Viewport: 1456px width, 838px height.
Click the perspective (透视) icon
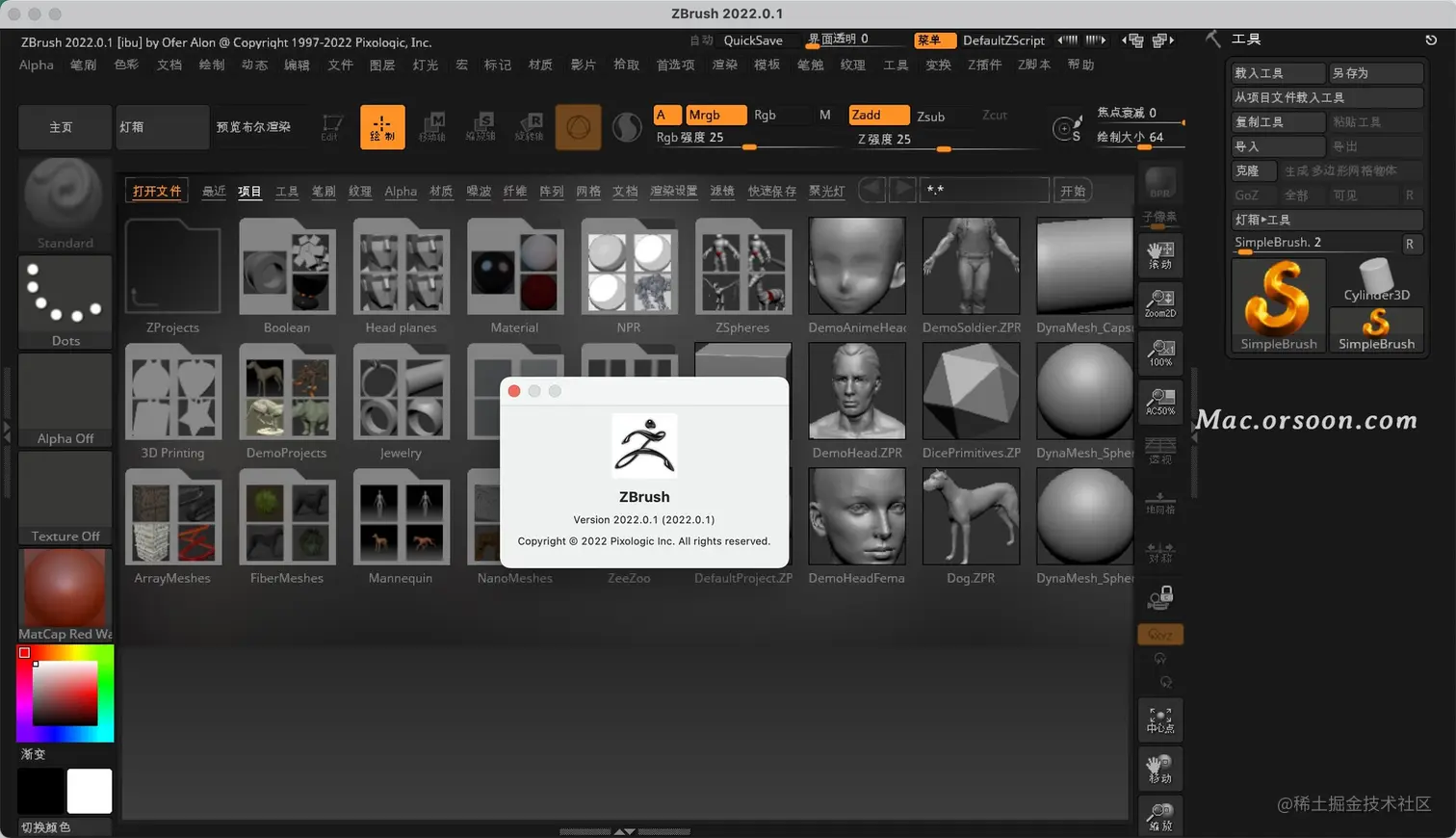1160,450
